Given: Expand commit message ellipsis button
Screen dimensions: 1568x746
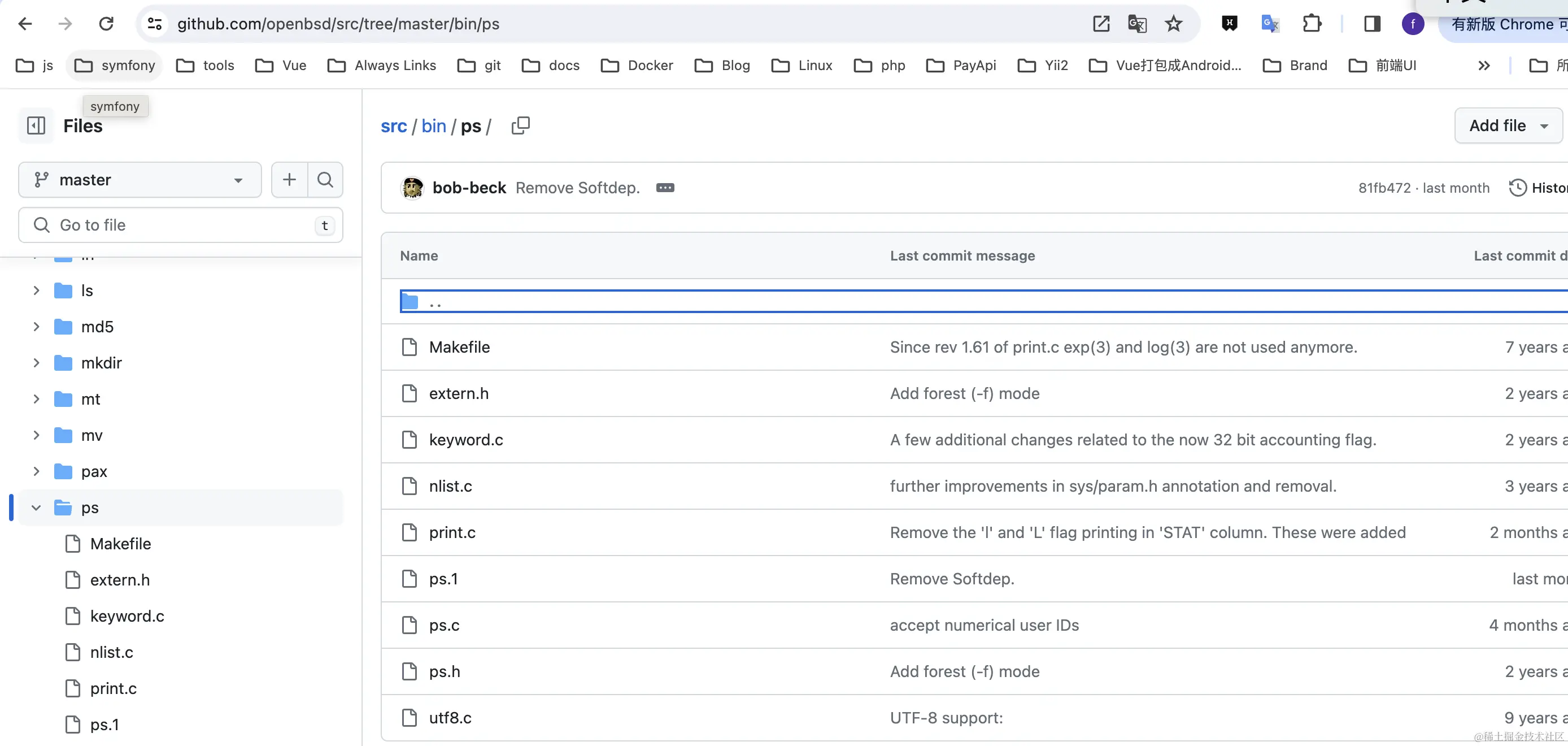Looking at the screenshot, I should [x=665, y=188].
